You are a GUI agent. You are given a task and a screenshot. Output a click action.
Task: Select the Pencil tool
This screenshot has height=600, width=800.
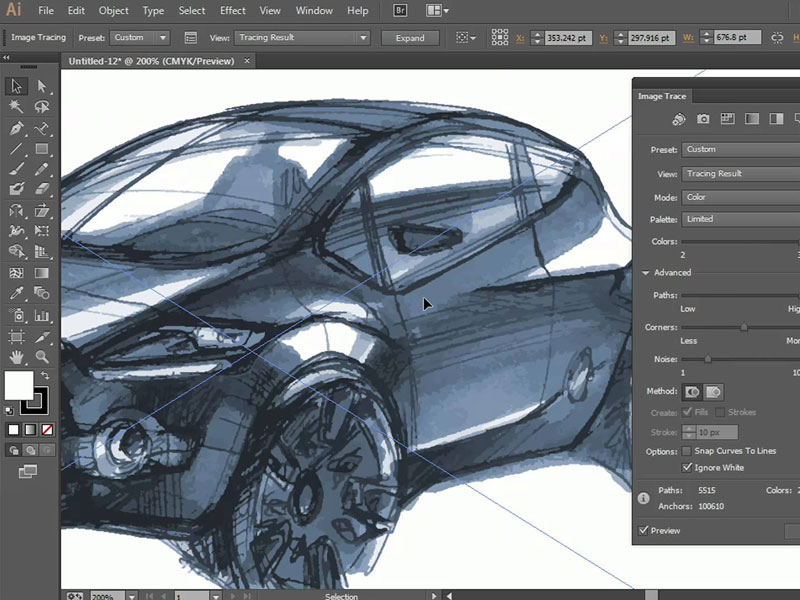pos(42,169)
